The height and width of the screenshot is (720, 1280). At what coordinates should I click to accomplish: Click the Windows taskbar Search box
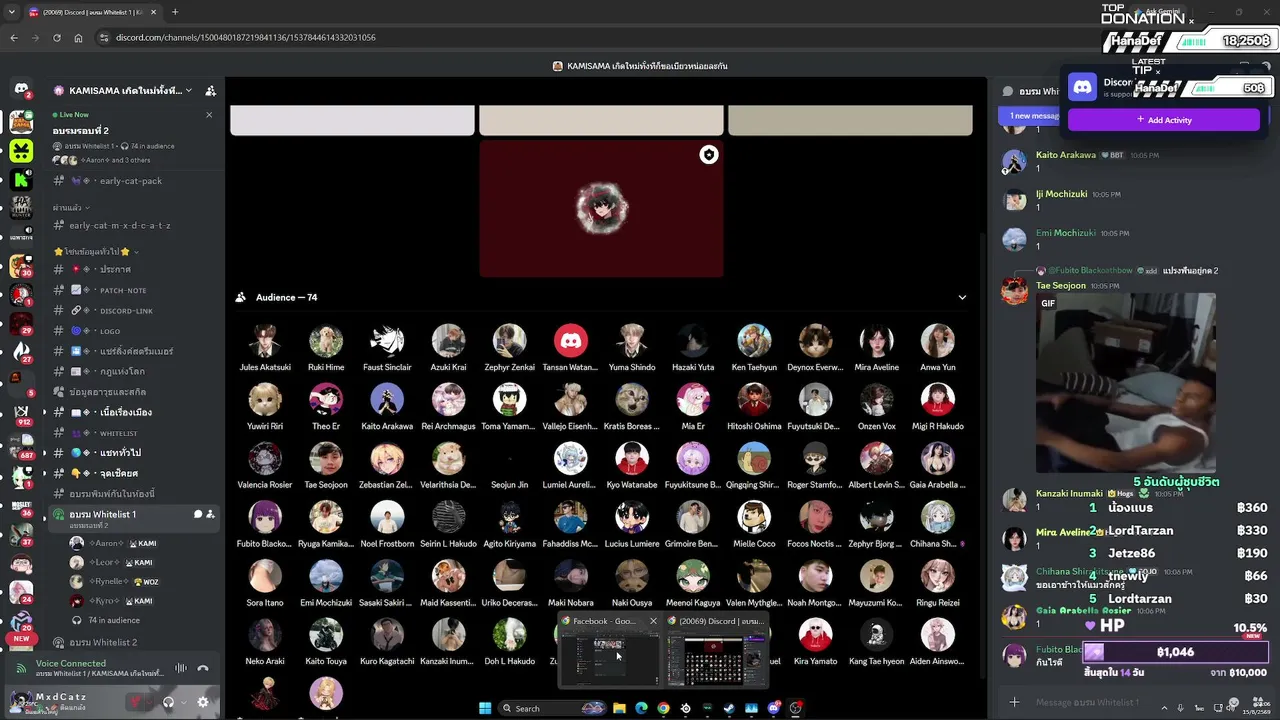554,708
